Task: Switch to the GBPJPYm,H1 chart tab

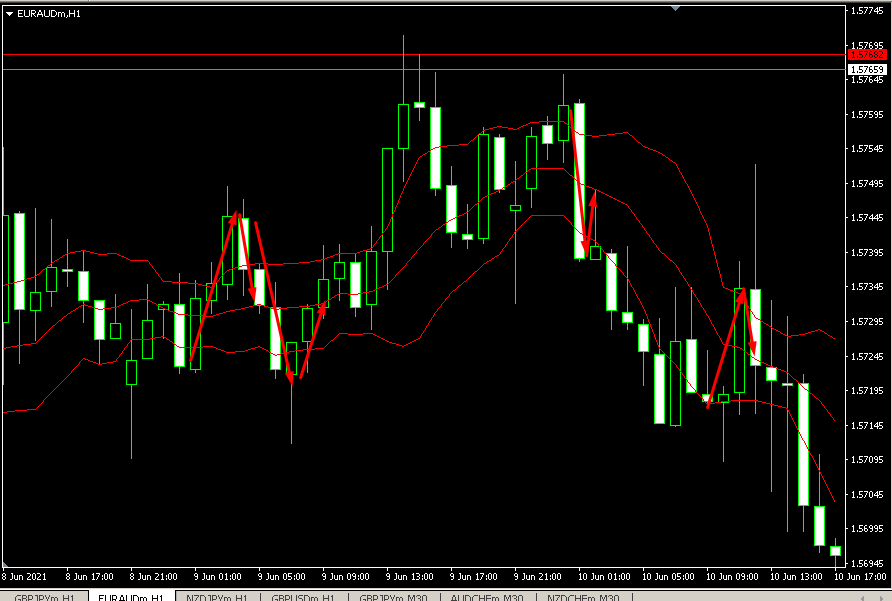Action: coord(44,598)
